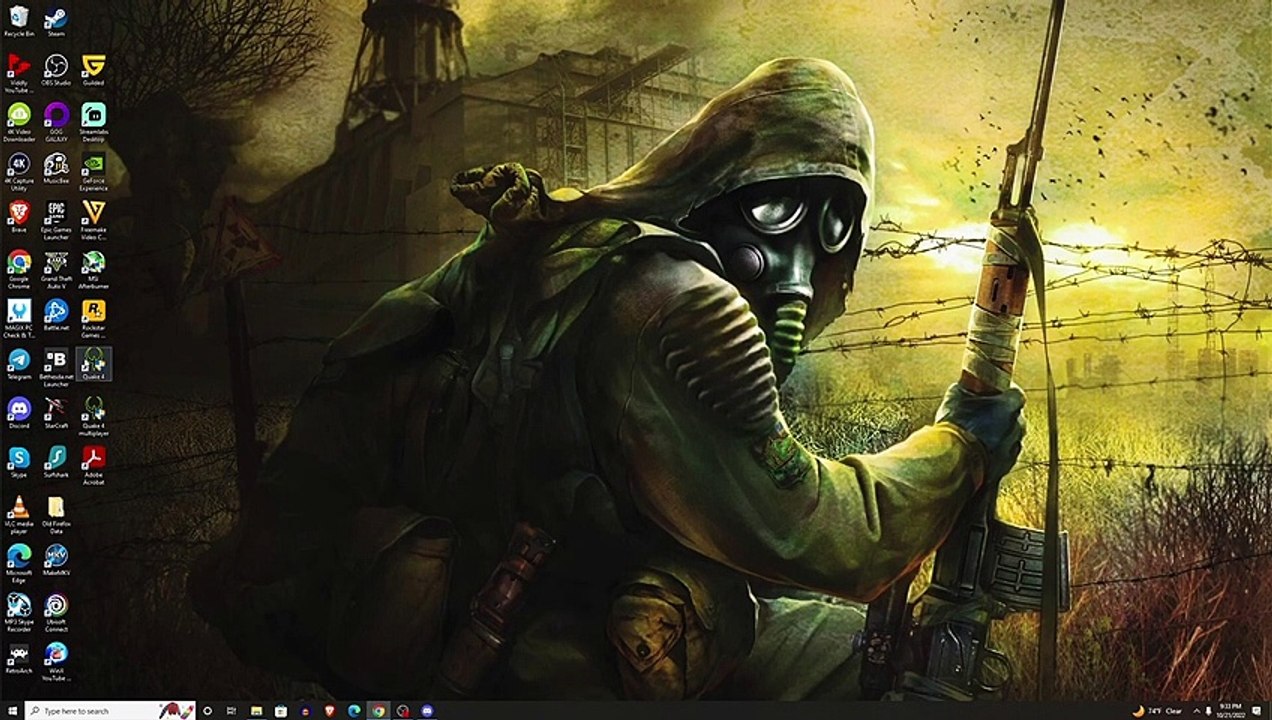
Task: Open the notification center icon
Action: point(1257,711)
